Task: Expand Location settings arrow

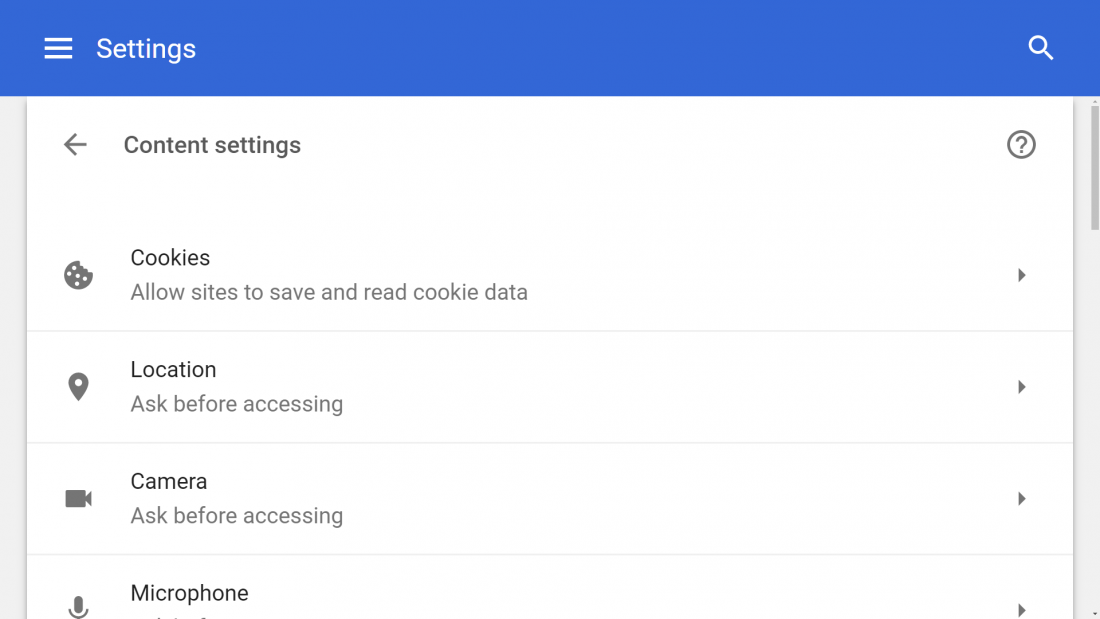Action: point(1021,387)
